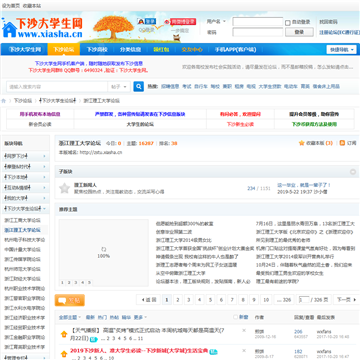Viewport: 360px width, 360px height.
Task: Open the 手机APP(客户端) nav tab
Action: pos(235,50)
